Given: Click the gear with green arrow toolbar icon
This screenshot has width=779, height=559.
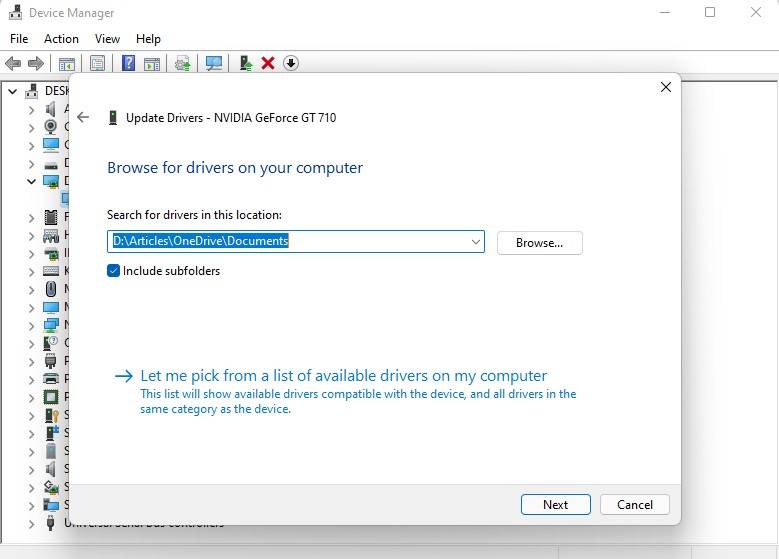Looking at the screenshot, I should coord(182,64).
